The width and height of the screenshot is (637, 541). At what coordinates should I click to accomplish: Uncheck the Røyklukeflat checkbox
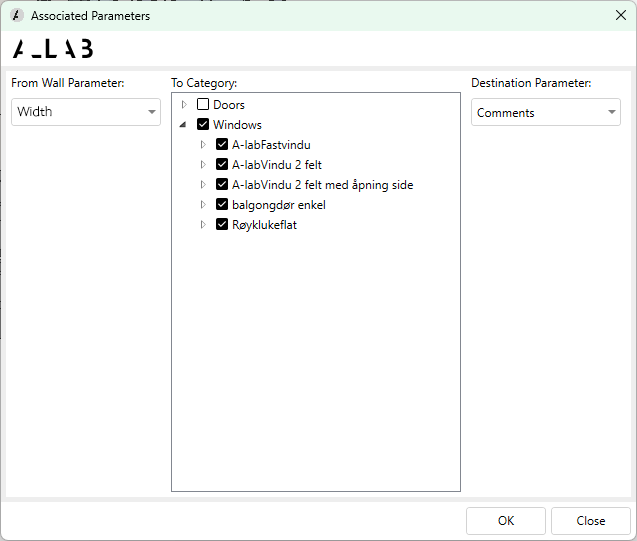tap(222, 225)
